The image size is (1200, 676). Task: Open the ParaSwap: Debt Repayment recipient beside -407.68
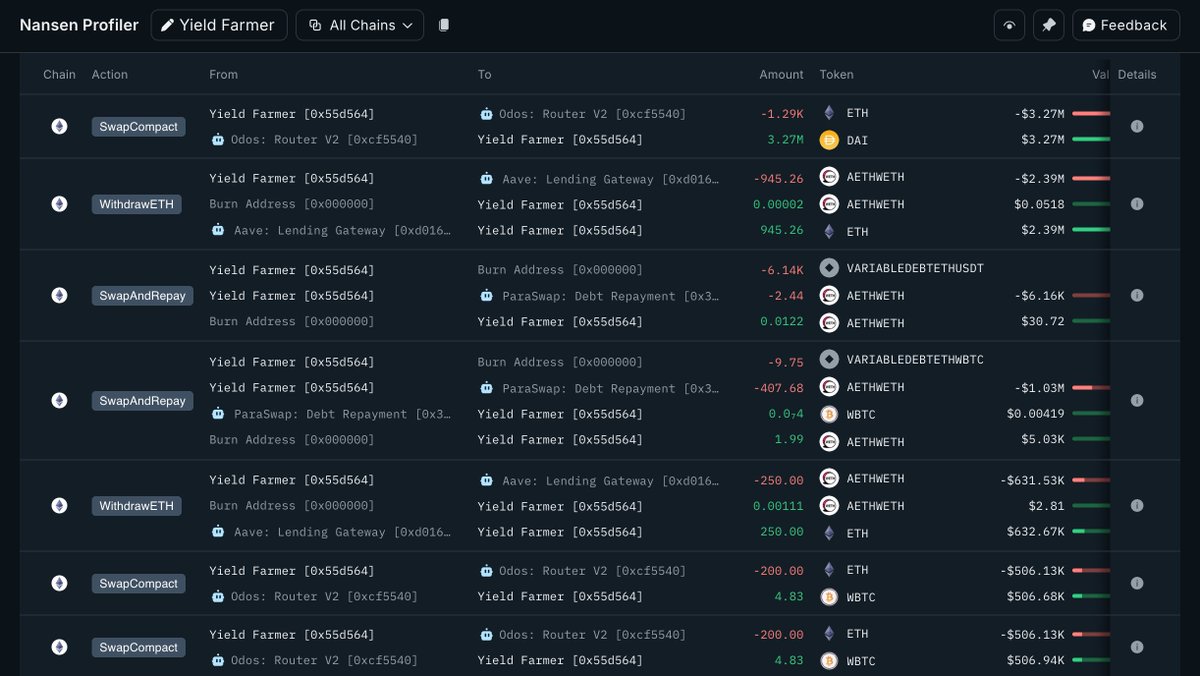(x=599, y=388)
